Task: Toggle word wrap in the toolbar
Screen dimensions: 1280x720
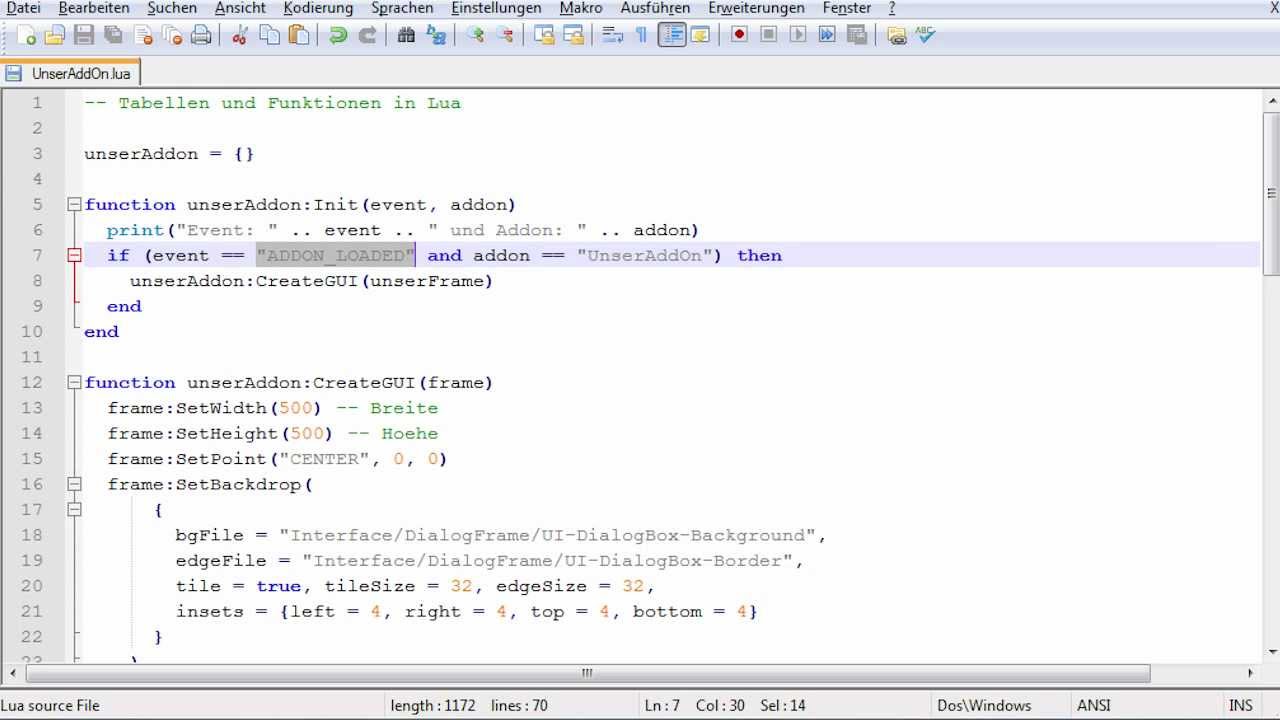Action: tap(612, 35)
